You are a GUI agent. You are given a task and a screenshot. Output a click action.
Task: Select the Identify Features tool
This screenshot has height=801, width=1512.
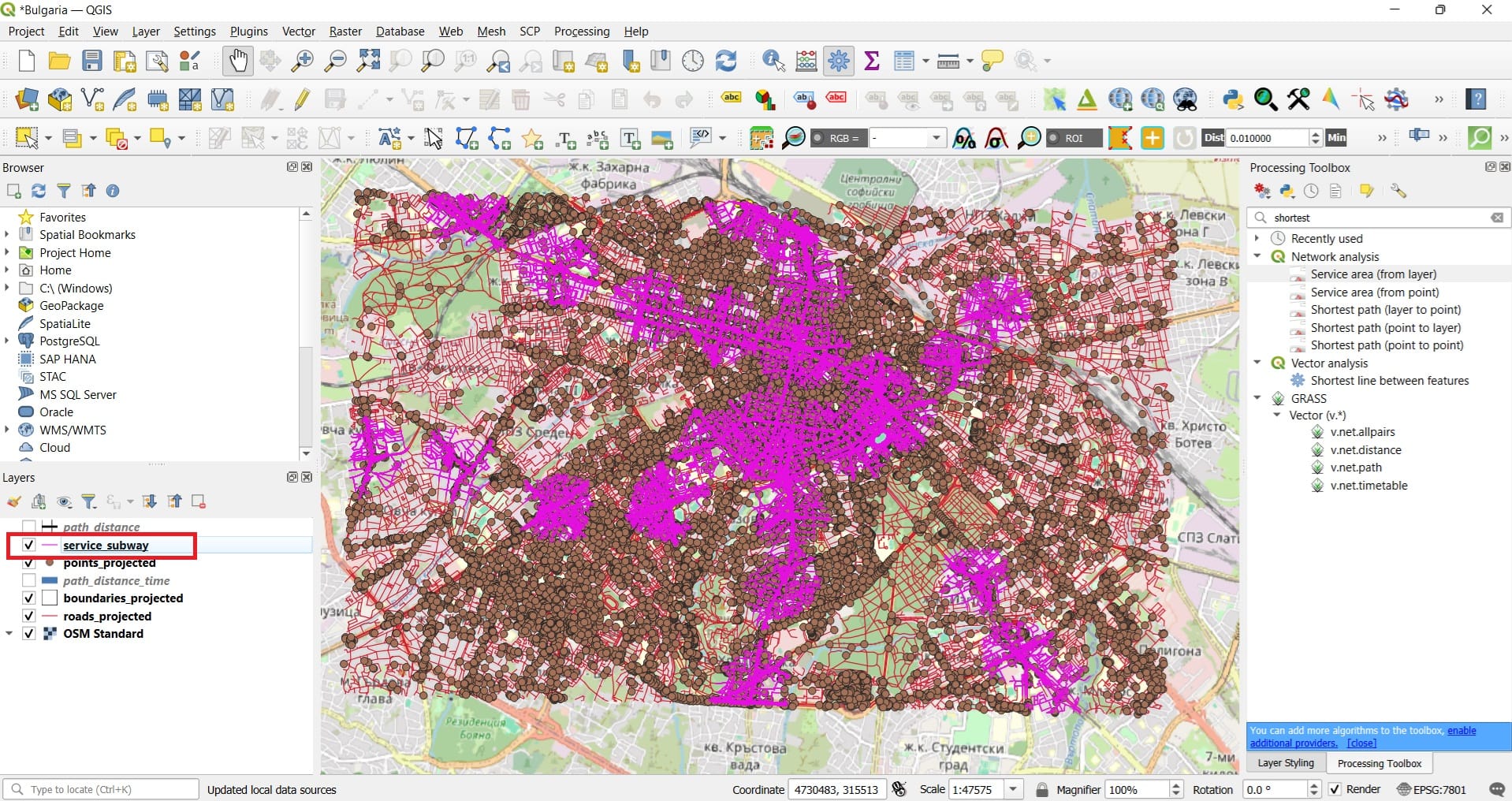(x=774, y=61)
